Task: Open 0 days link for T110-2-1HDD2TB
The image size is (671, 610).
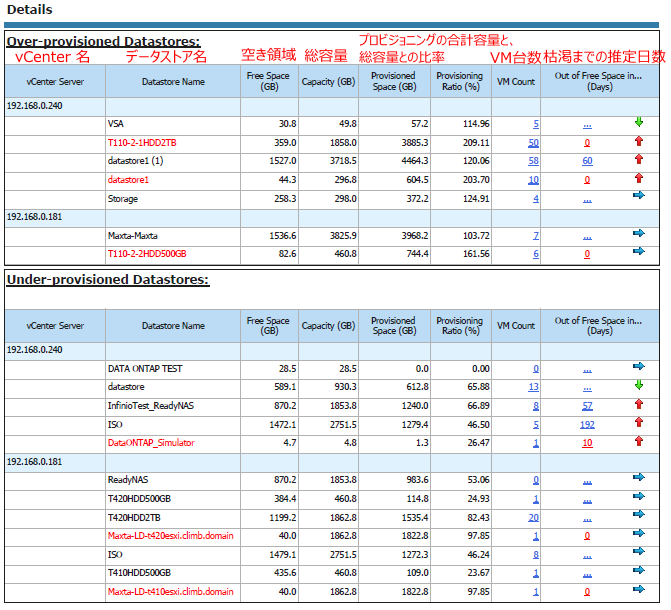Action: (x=587, y=143)
